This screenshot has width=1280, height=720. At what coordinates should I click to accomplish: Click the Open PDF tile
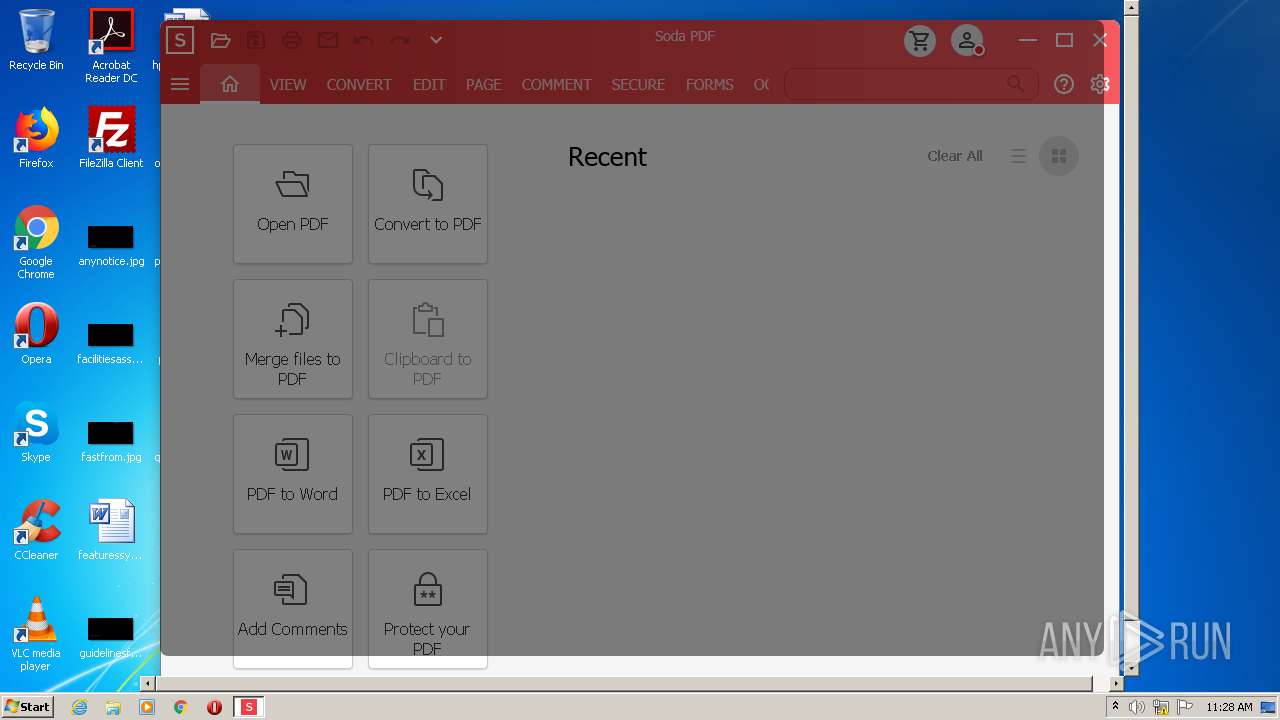(293, 204)
